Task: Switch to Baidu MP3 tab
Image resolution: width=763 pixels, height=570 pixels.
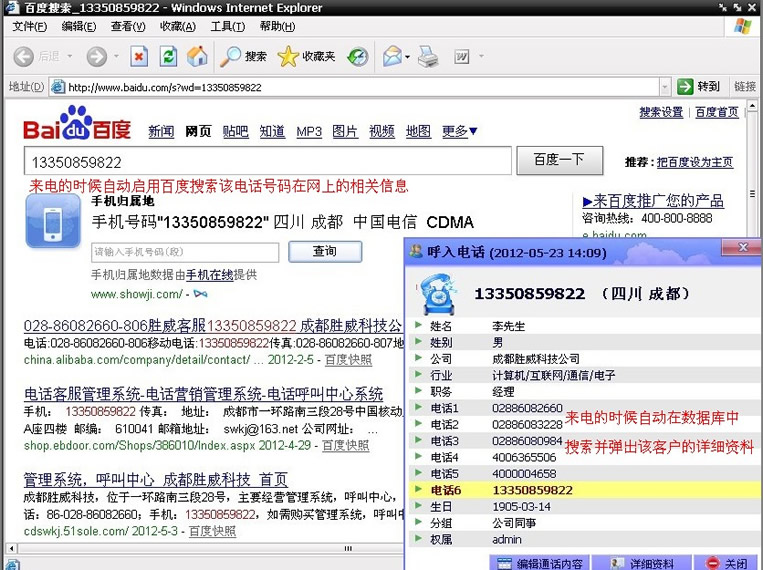Action: (x=309, y=131)
